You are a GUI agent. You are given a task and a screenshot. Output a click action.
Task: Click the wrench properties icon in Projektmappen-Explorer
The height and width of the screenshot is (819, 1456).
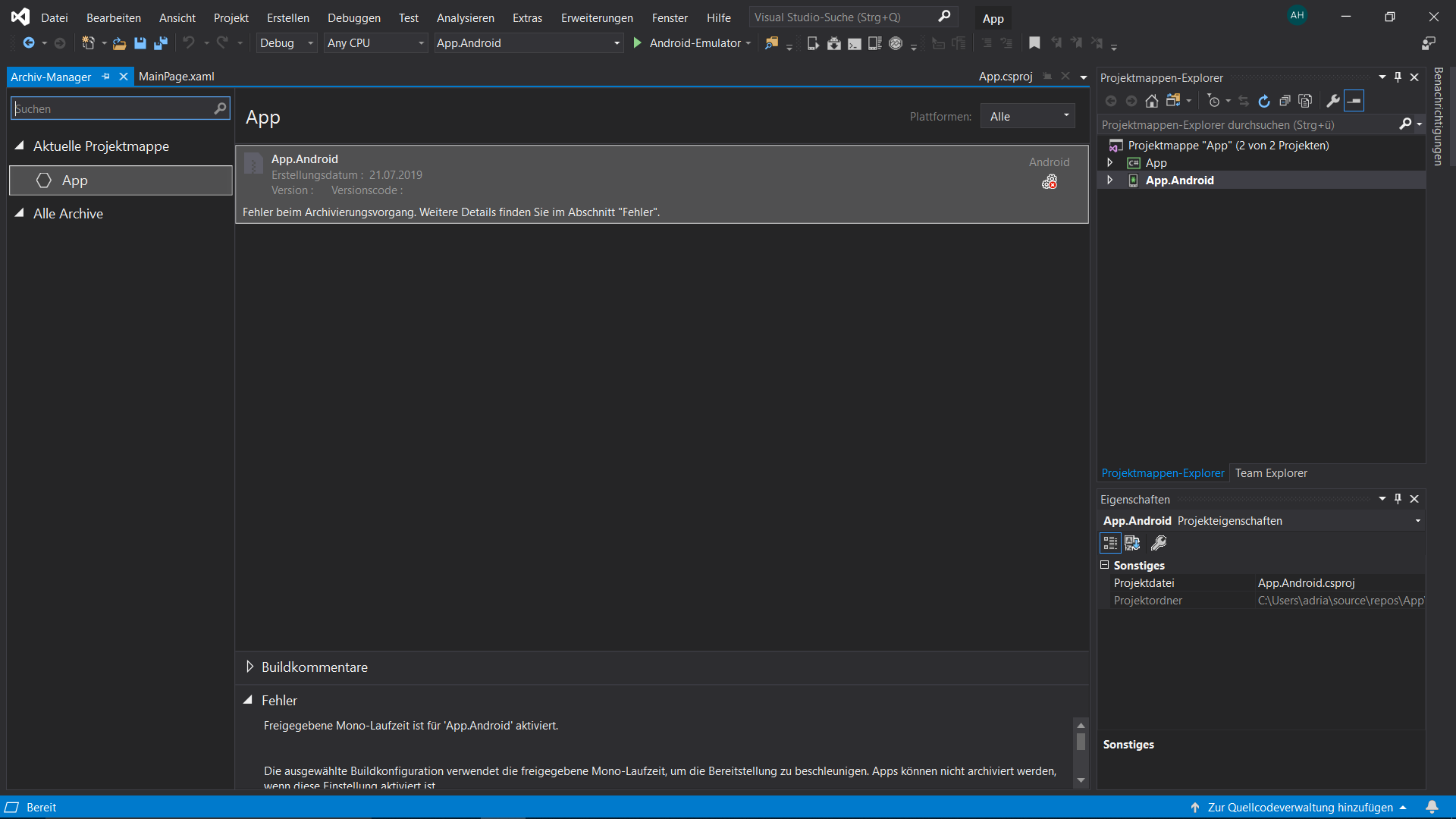point(1333,101)
